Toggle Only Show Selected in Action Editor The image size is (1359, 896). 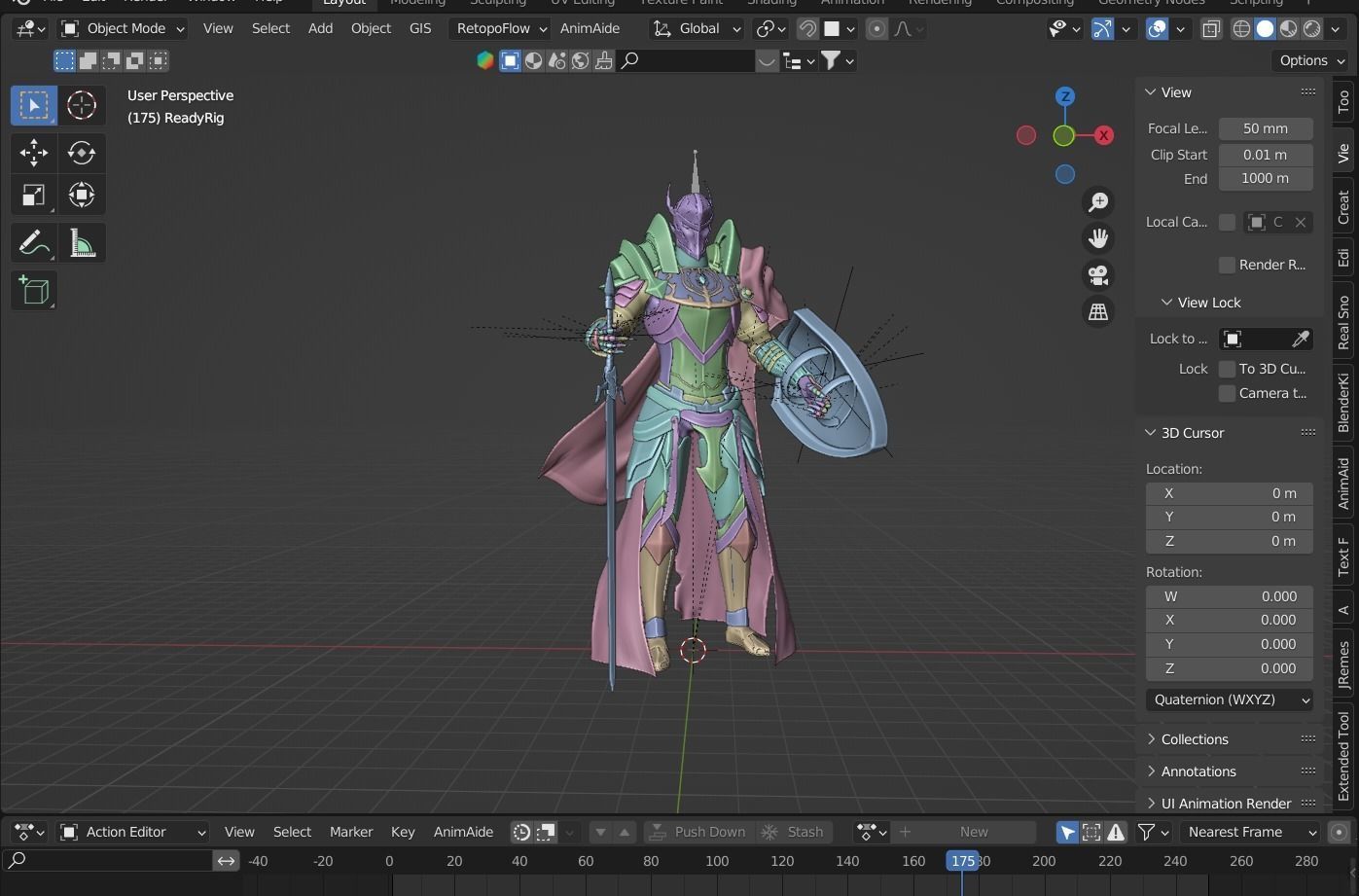point(1067,832)
